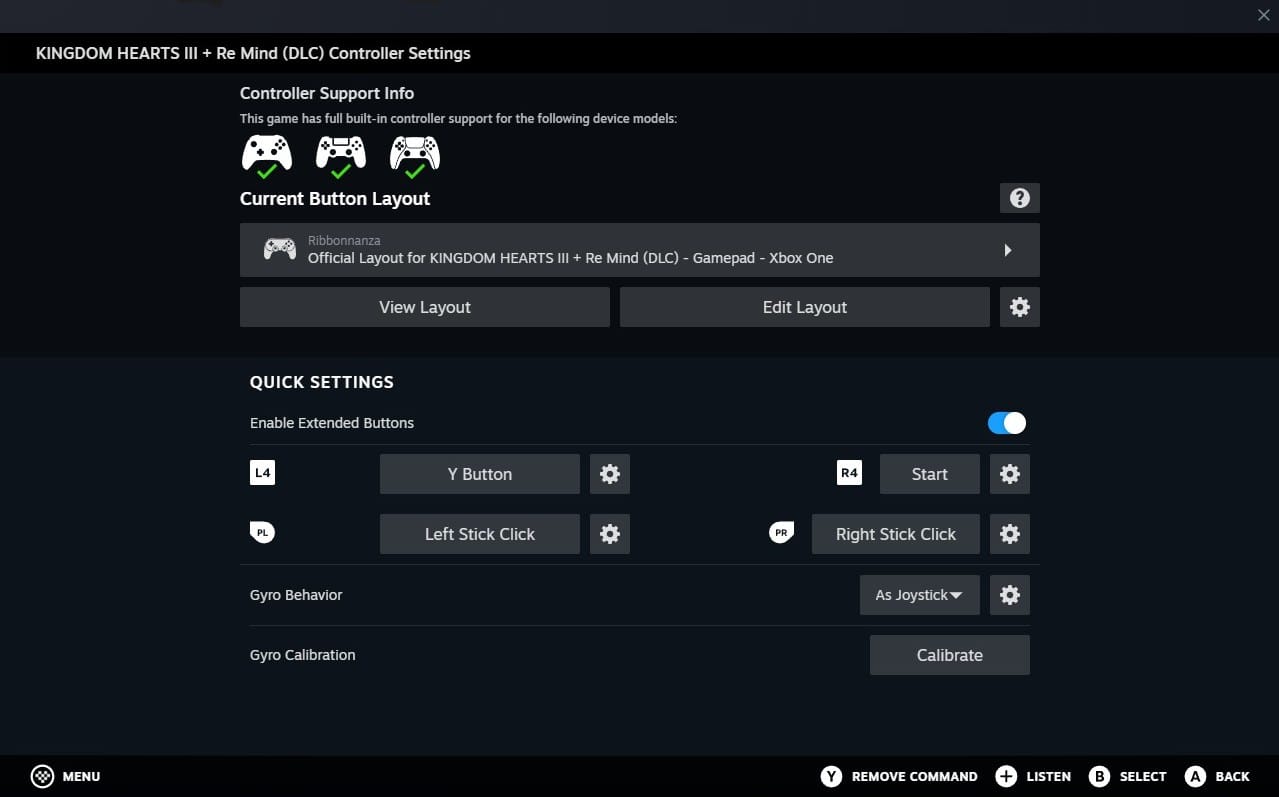Screen dimensions: 1279x797
Task: Change the L4 Y Button assignment
Action: [x=479, y=474]
